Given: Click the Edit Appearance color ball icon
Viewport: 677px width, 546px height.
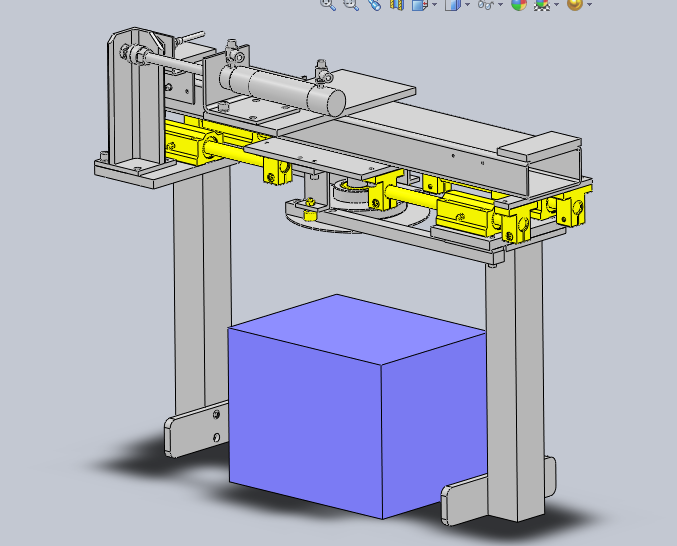Looking at the screenshot, I should click(x=519, y=4).
